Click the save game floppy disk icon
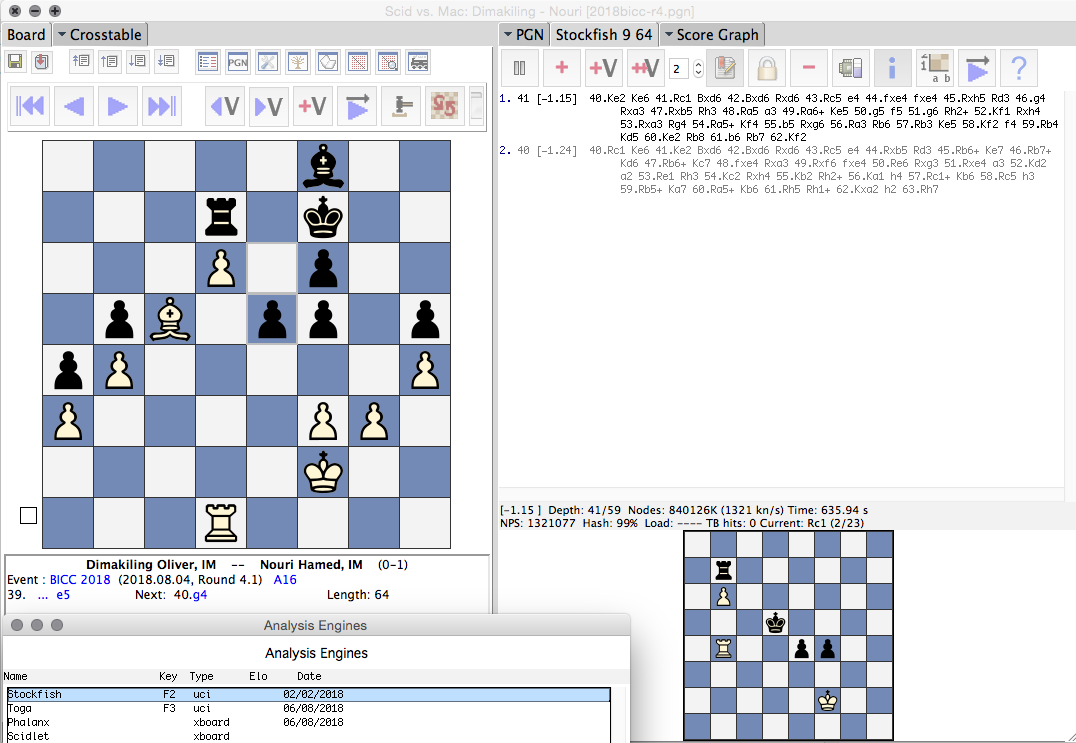 (15, 62)
